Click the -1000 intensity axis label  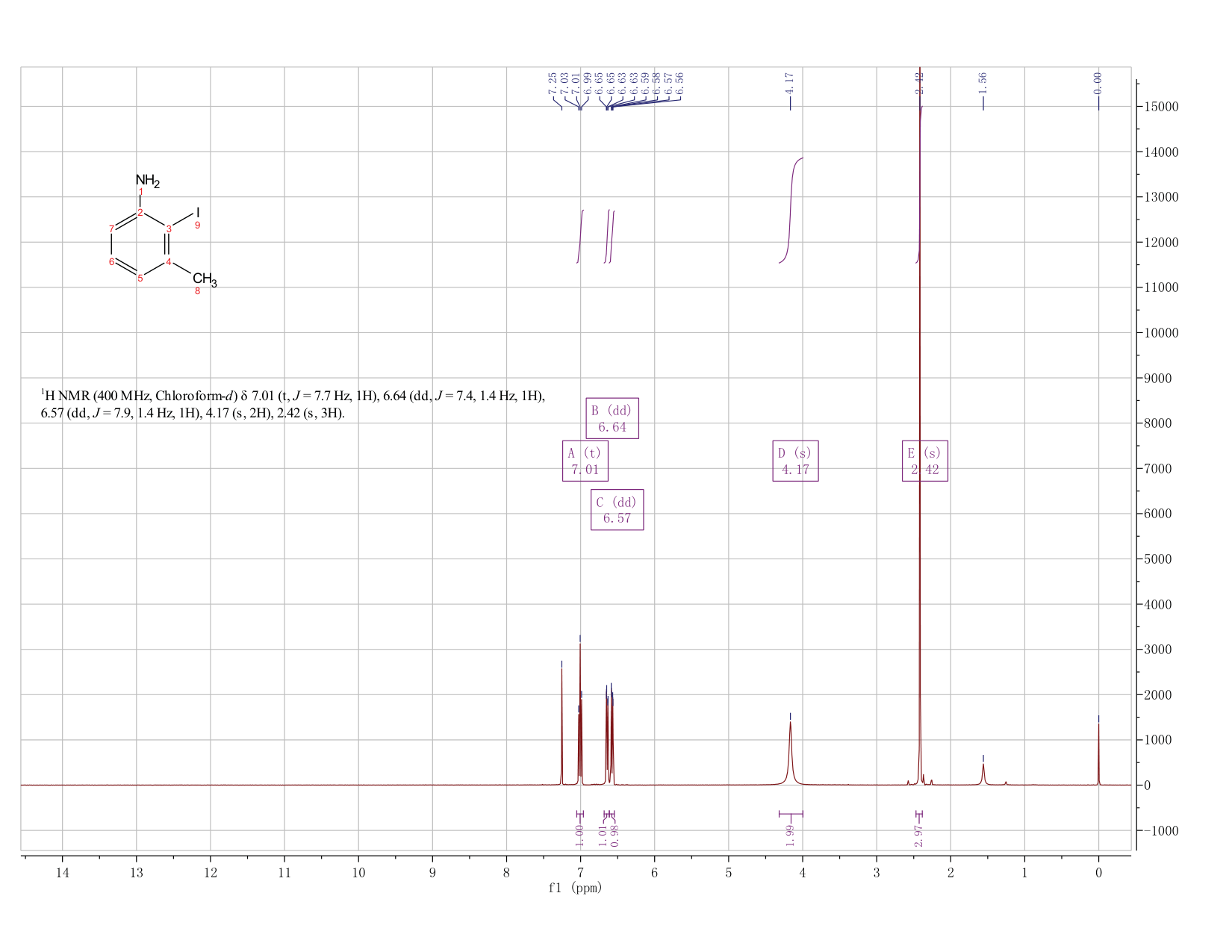coord(1161,831)
